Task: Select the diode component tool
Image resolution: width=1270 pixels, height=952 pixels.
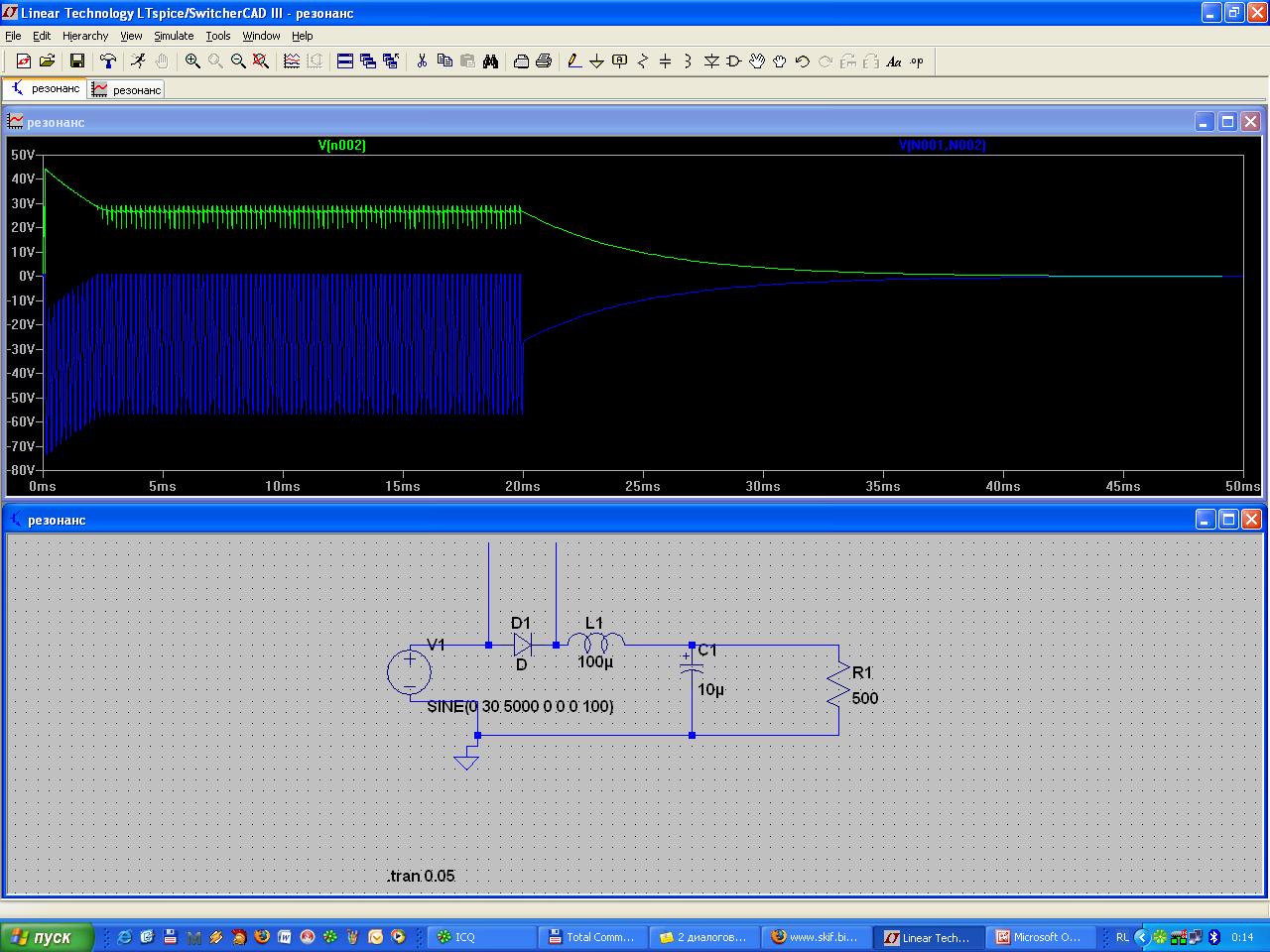Action: [x=711, y=61]
